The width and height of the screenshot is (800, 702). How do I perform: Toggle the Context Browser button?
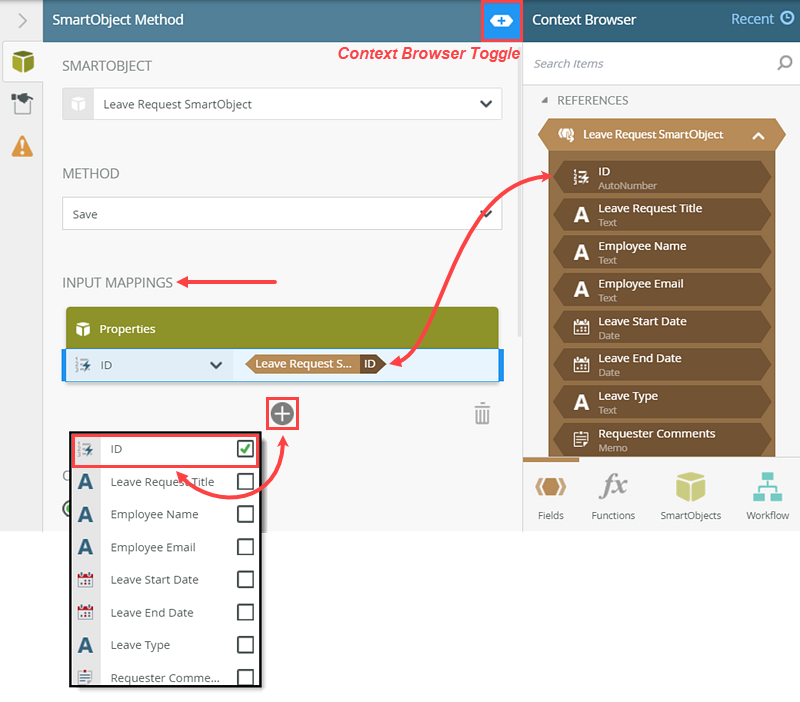[501, 21]
